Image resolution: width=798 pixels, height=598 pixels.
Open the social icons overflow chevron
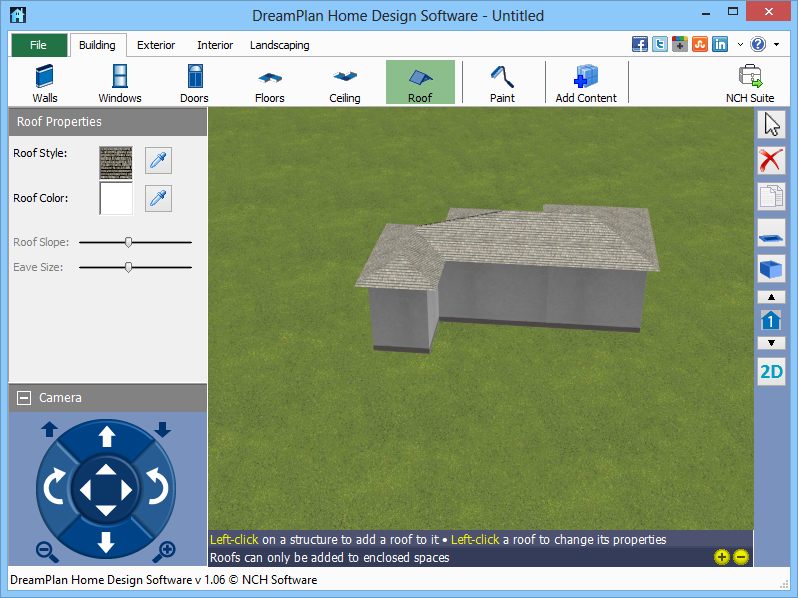(740, 45)
